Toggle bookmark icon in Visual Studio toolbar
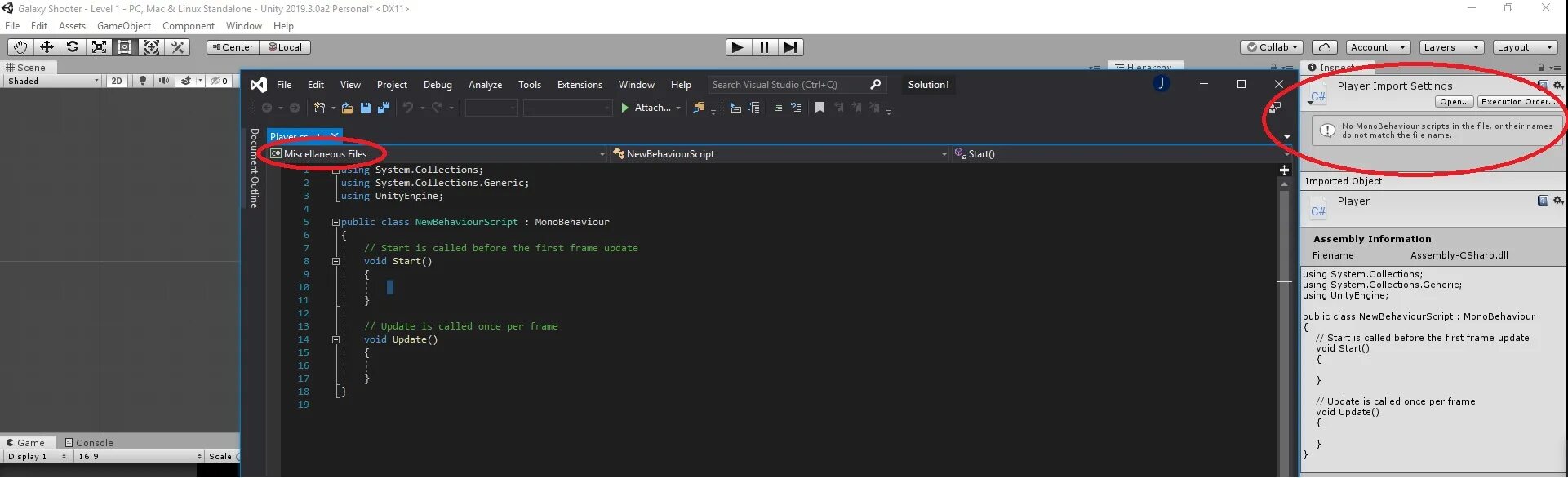 coord(820,108)
